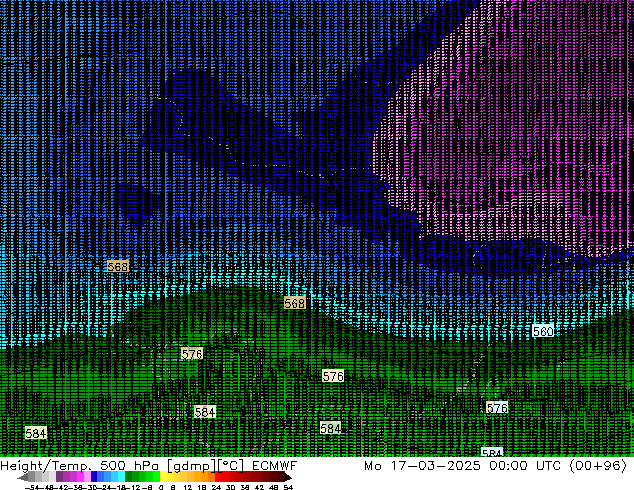Click the 'ECMWF' model name
Viewport: 634px width, 490px height.
(x=275, y=466)
